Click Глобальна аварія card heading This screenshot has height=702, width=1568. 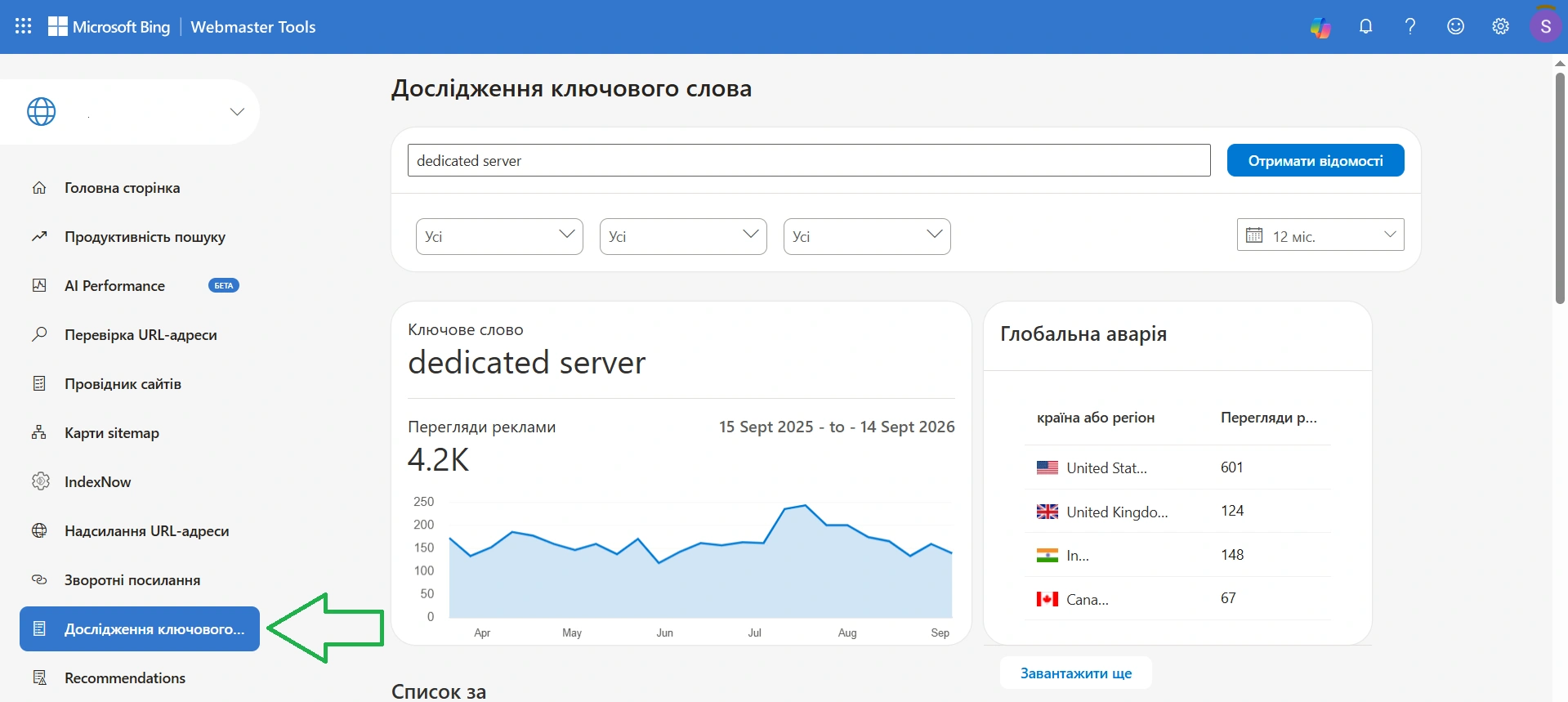(x=1083, y=334)
